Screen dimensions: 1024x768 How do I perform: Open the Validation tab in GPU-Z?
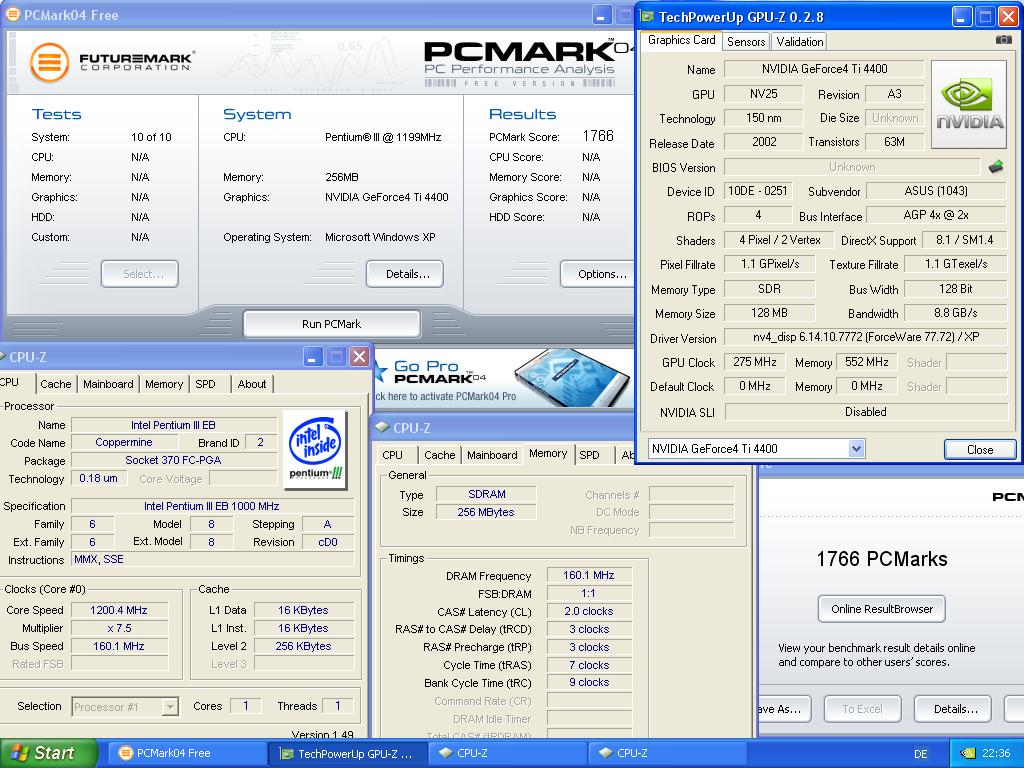(x=799, y=42)
